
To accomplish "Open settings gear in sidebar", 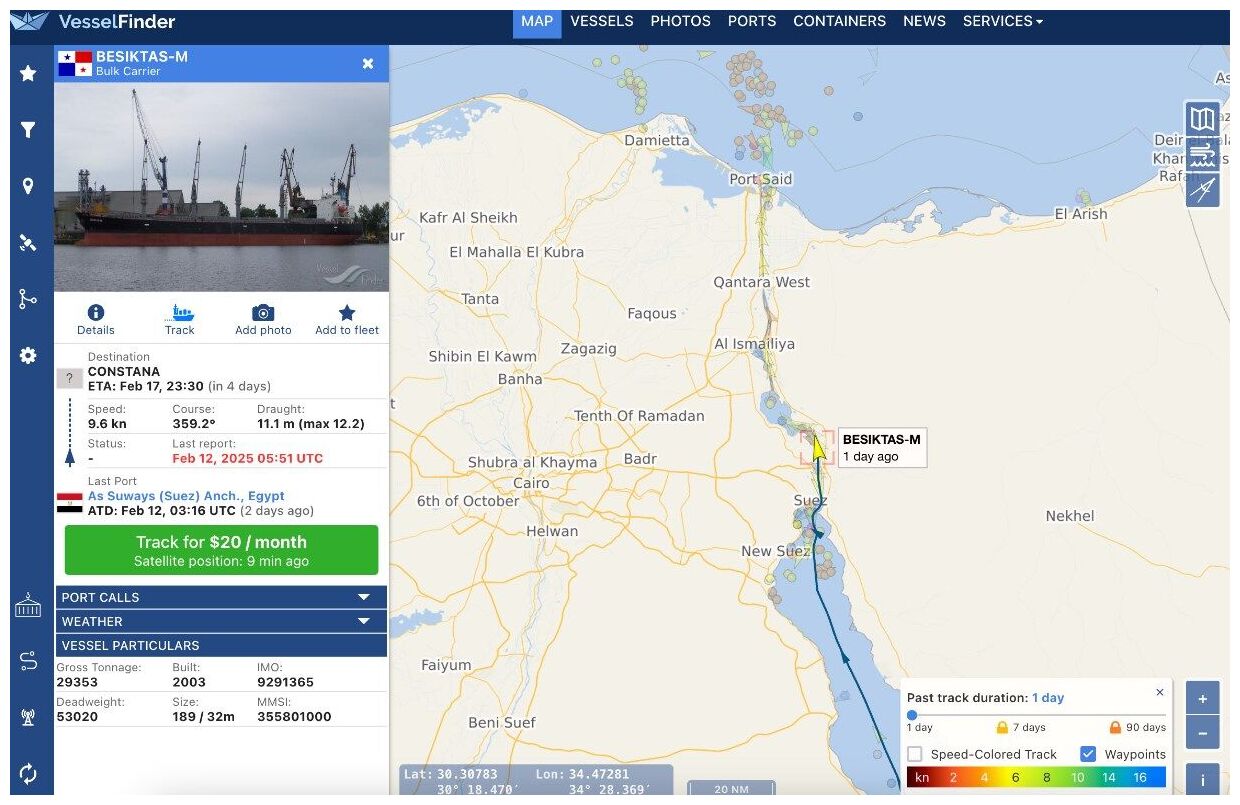I will (x=28, y=356).
